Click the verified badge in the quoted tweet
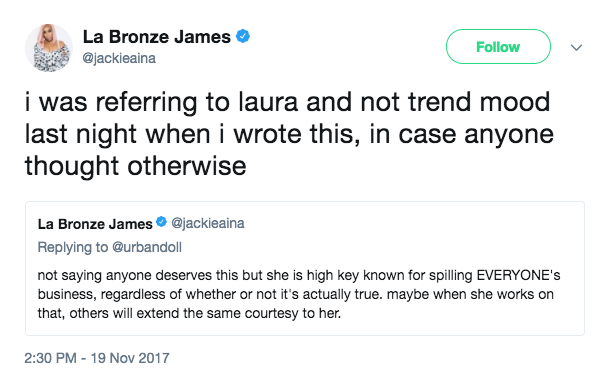Viewport: 606px width, 380px height. pos(161,222)
